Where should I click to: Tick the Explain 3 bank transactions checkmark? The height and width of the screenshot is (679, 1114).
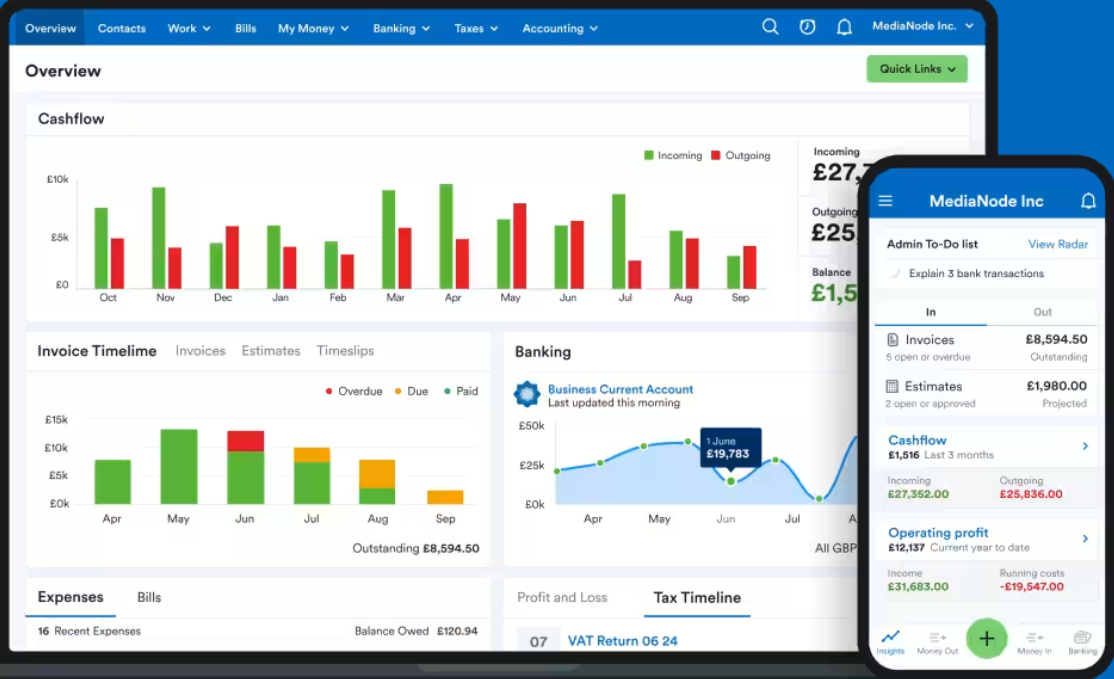[x=896, y=273]
